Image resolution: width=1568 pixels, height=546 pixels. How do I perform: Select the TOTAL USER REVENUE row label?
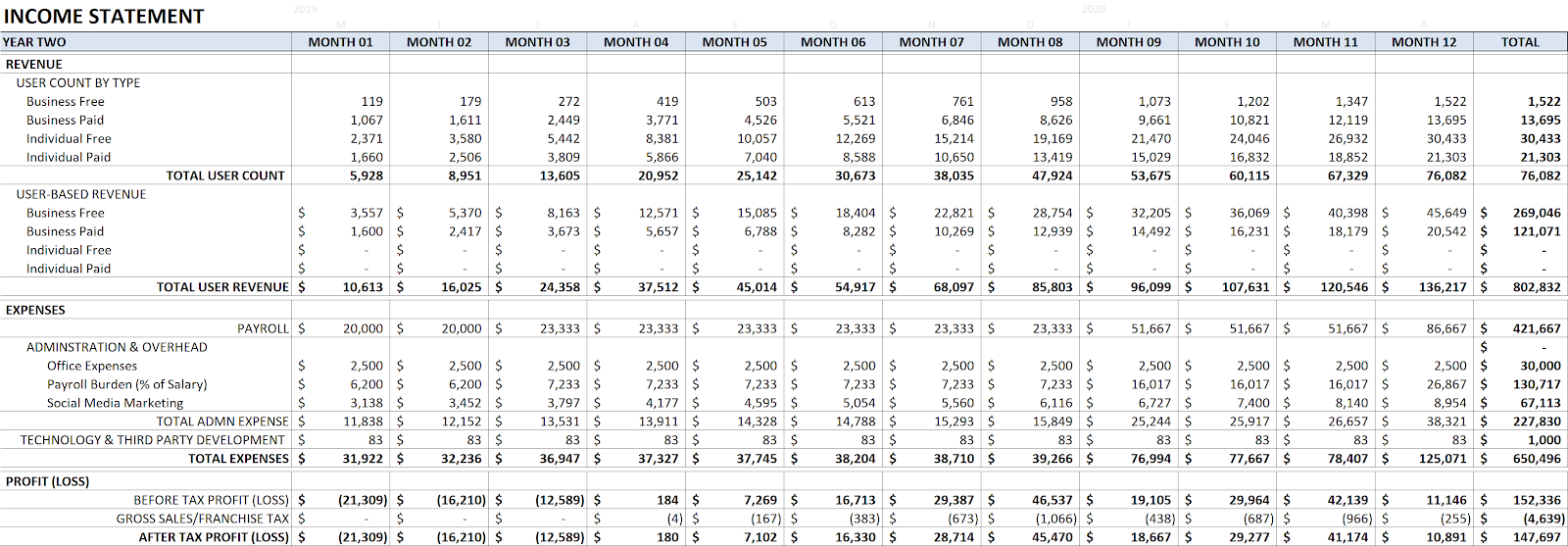coord(222,288)
